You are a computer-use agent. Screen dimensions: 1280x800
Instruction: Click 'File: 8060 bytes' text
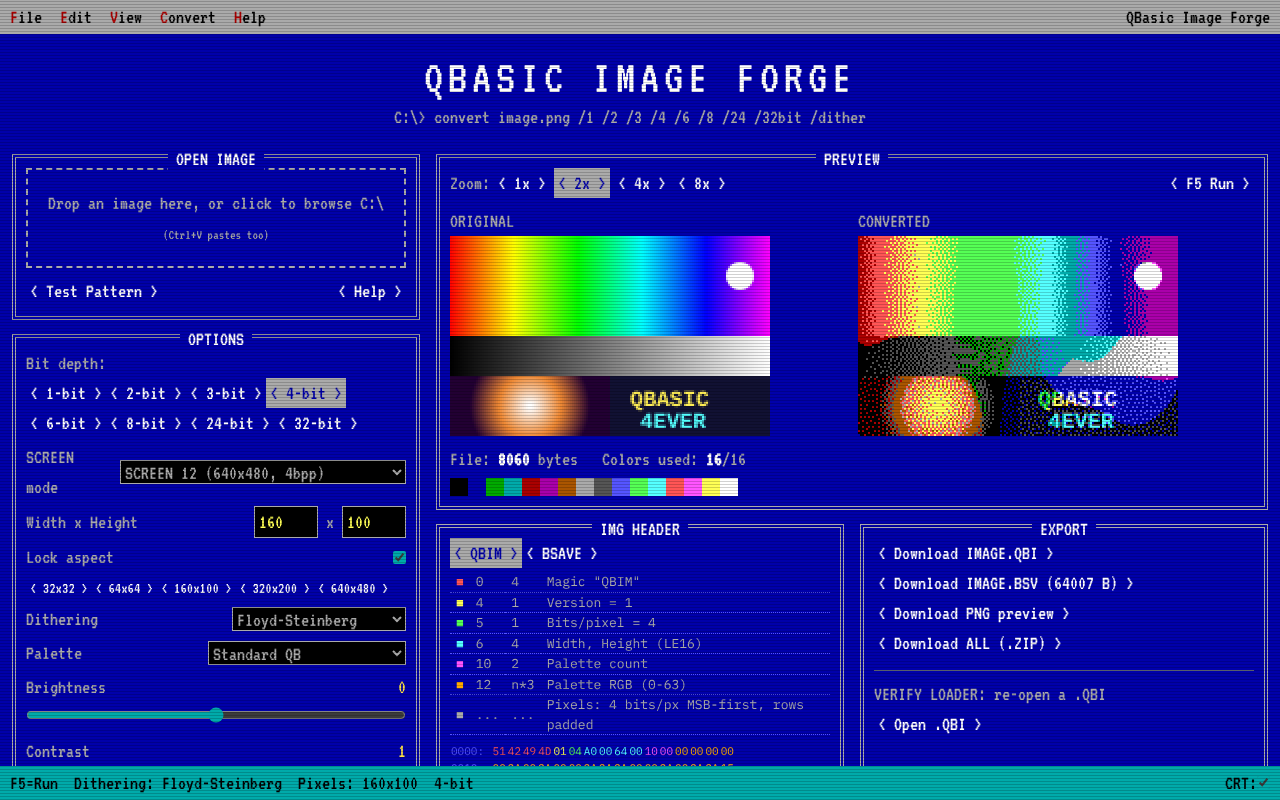click(x=514, y=460)
